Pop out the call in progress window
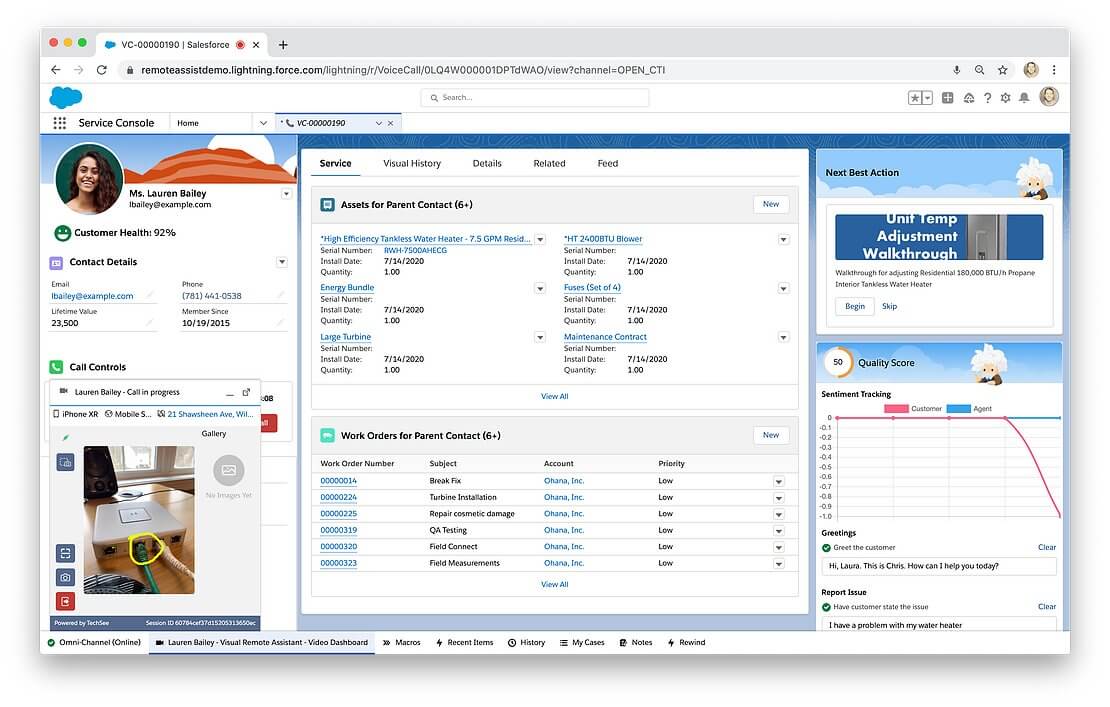The height and width of the screenshot is (707, 1110). [246, 392]
